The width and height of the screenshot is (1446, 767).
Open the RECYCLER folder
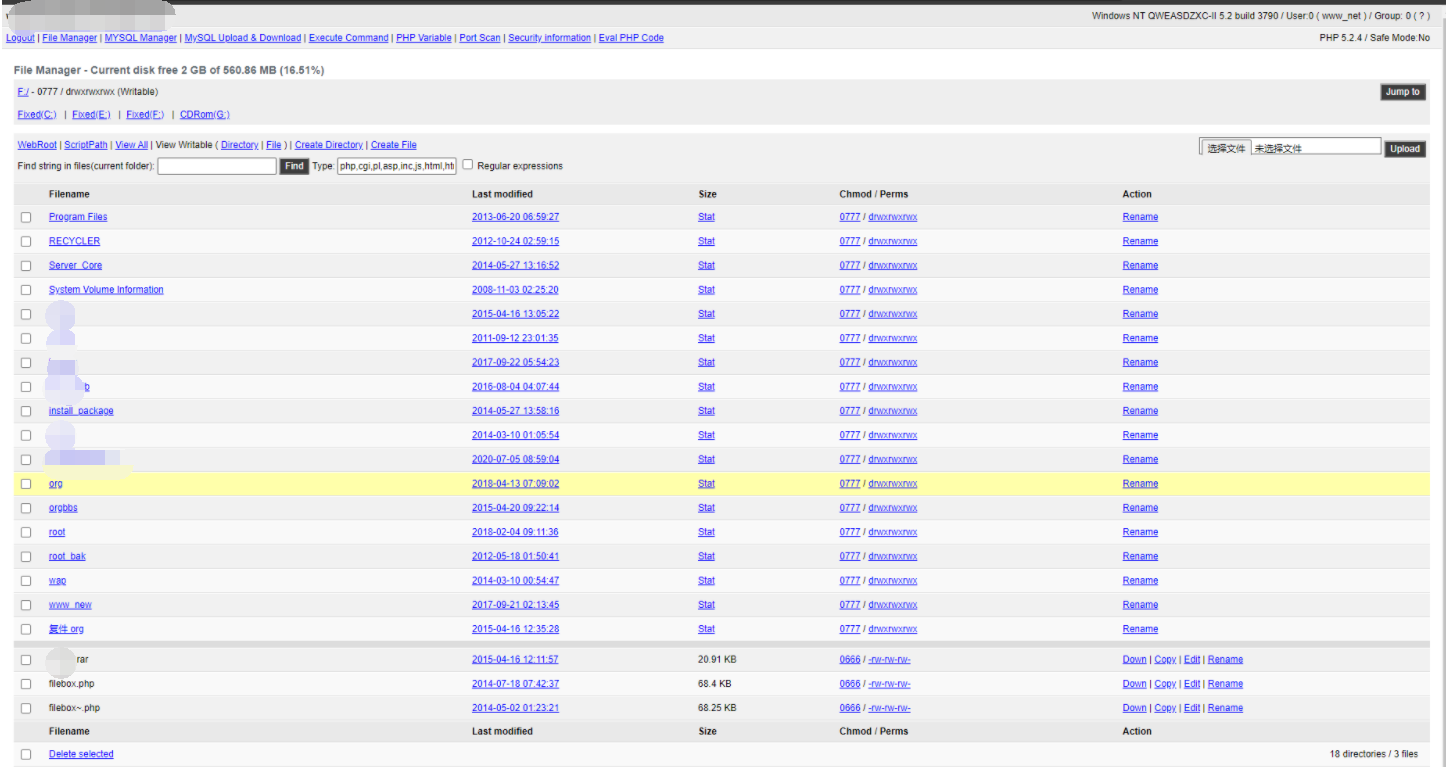coord(74,241)
